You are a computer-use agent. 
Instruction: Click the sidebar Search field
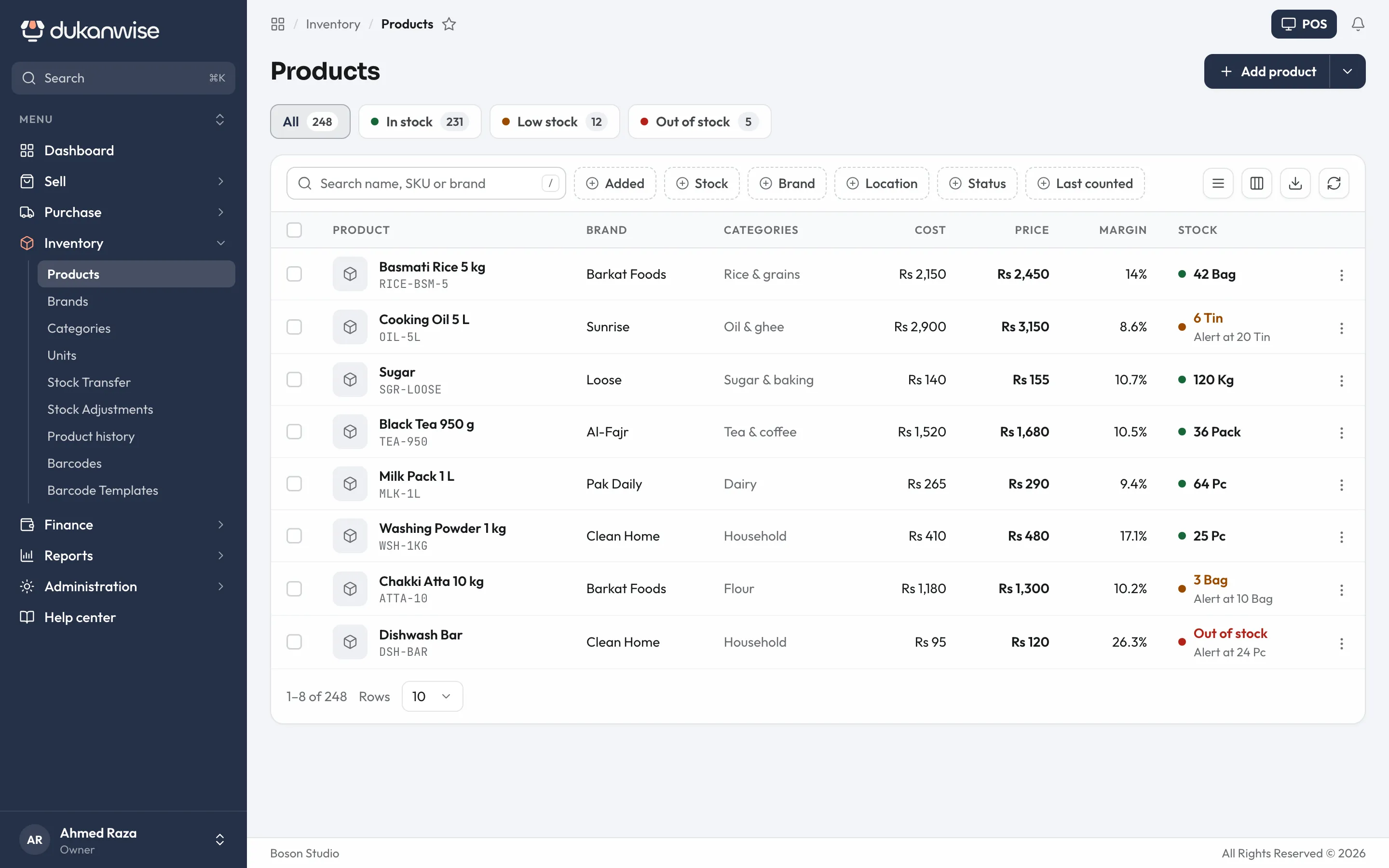[123, 78]
